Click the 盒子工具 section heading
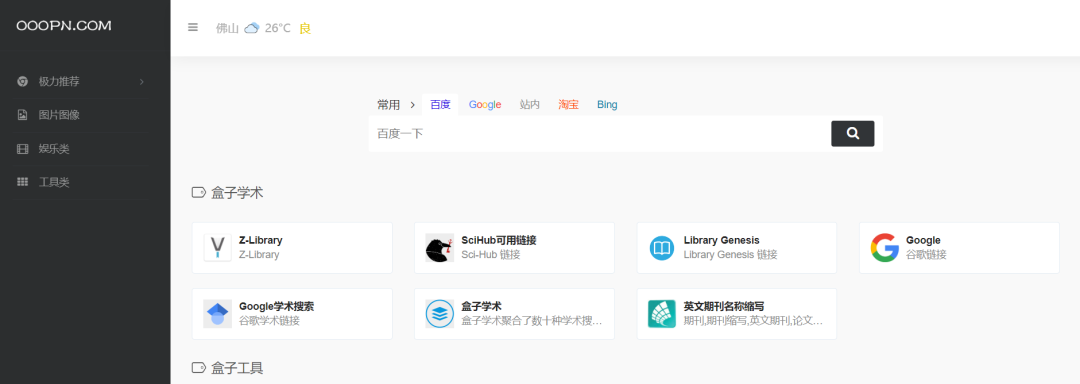 pos(237,367)
